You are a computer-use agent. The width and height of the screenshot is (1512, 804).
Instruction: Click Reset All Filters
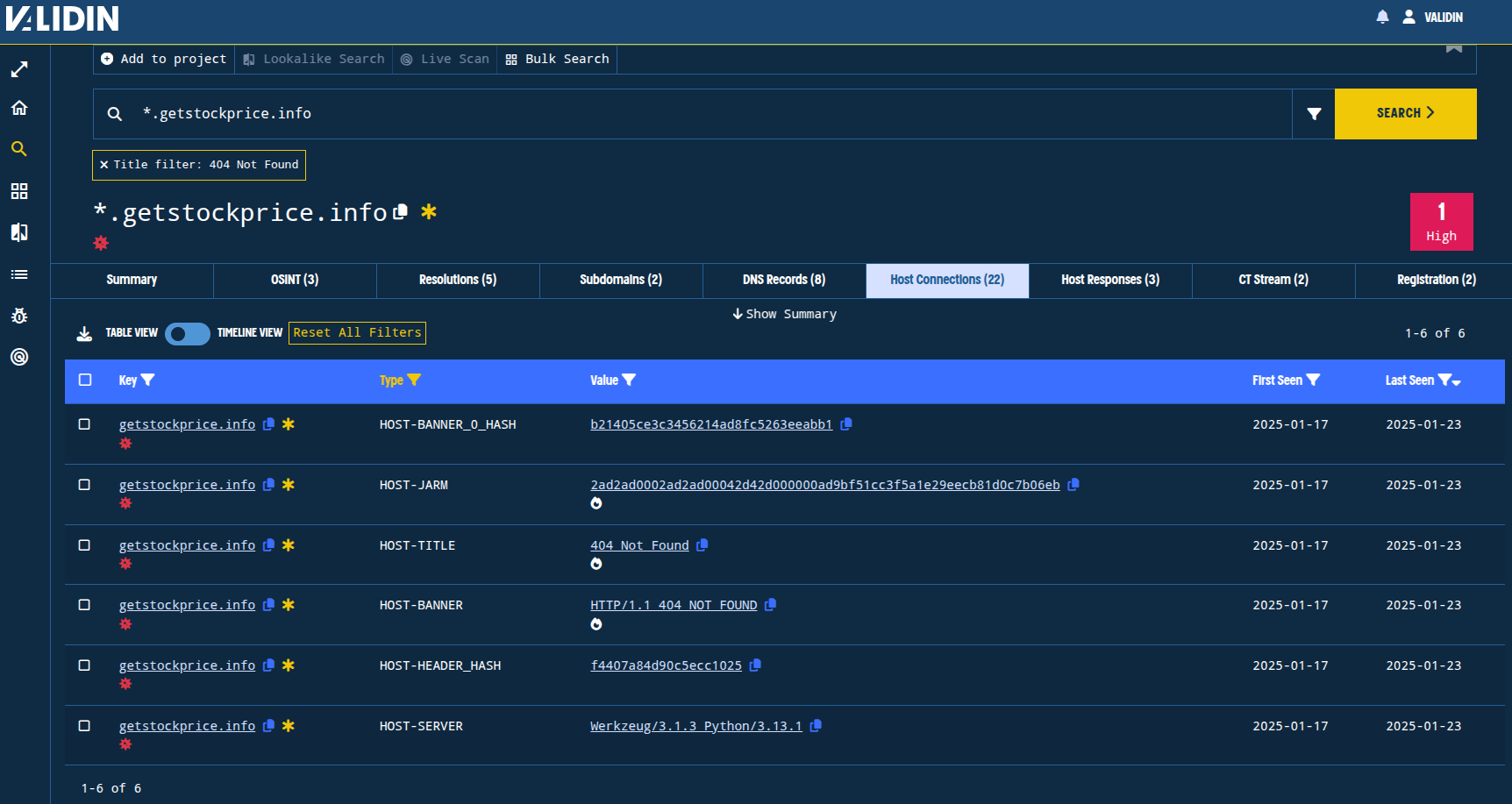pyautogui.click(x=357, y=333)
